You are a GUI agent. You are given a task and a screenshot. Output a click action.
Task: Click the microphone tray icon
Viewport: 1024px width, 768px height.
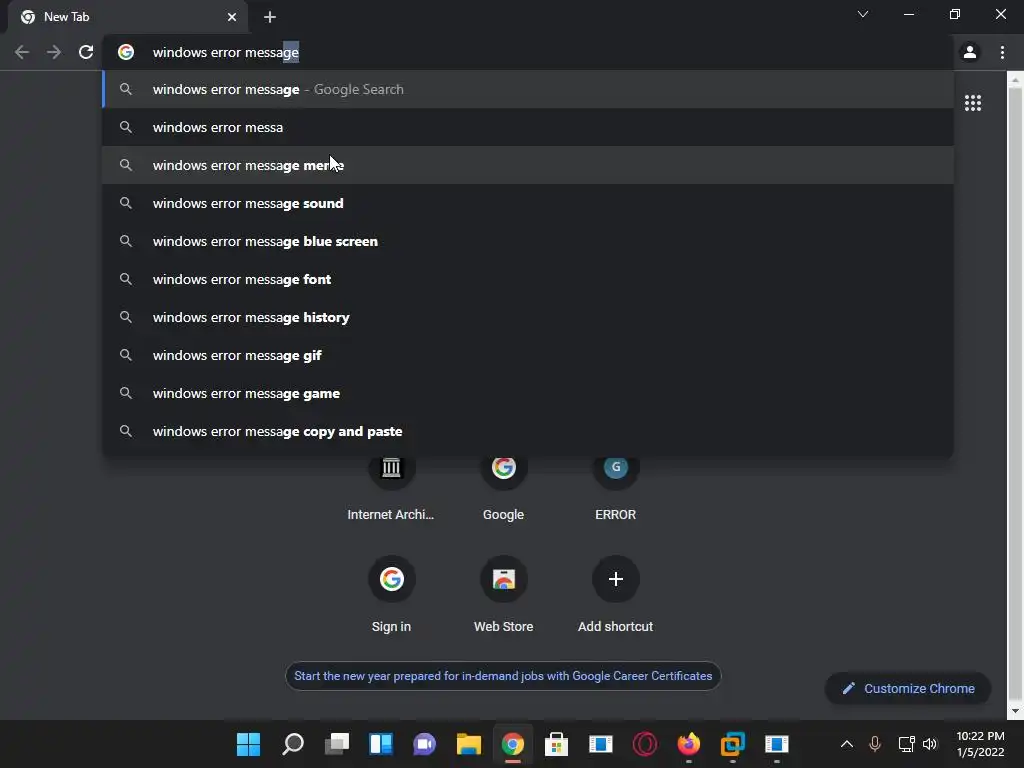[x=875, y=744]
